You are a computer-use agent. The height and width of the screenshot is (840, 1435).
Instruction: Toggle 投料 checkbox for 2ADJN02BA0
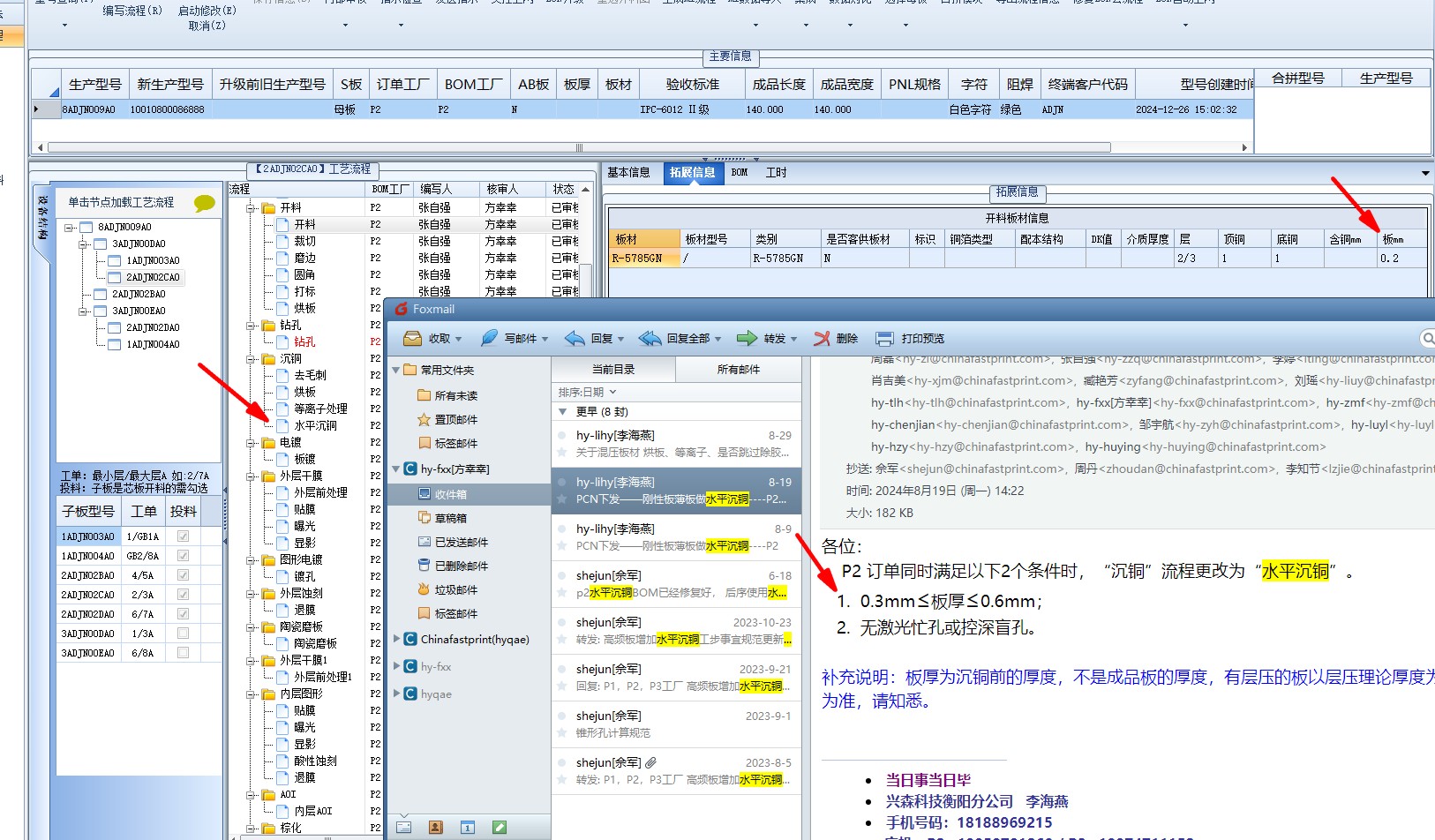point(183,575)
